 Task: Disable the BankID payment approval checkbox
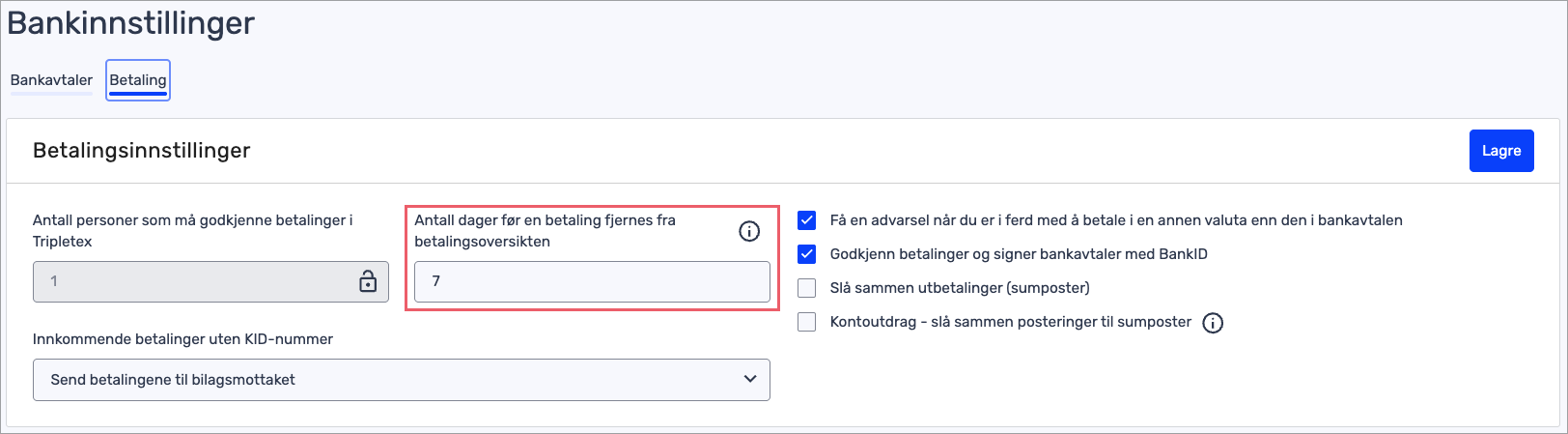807,254
